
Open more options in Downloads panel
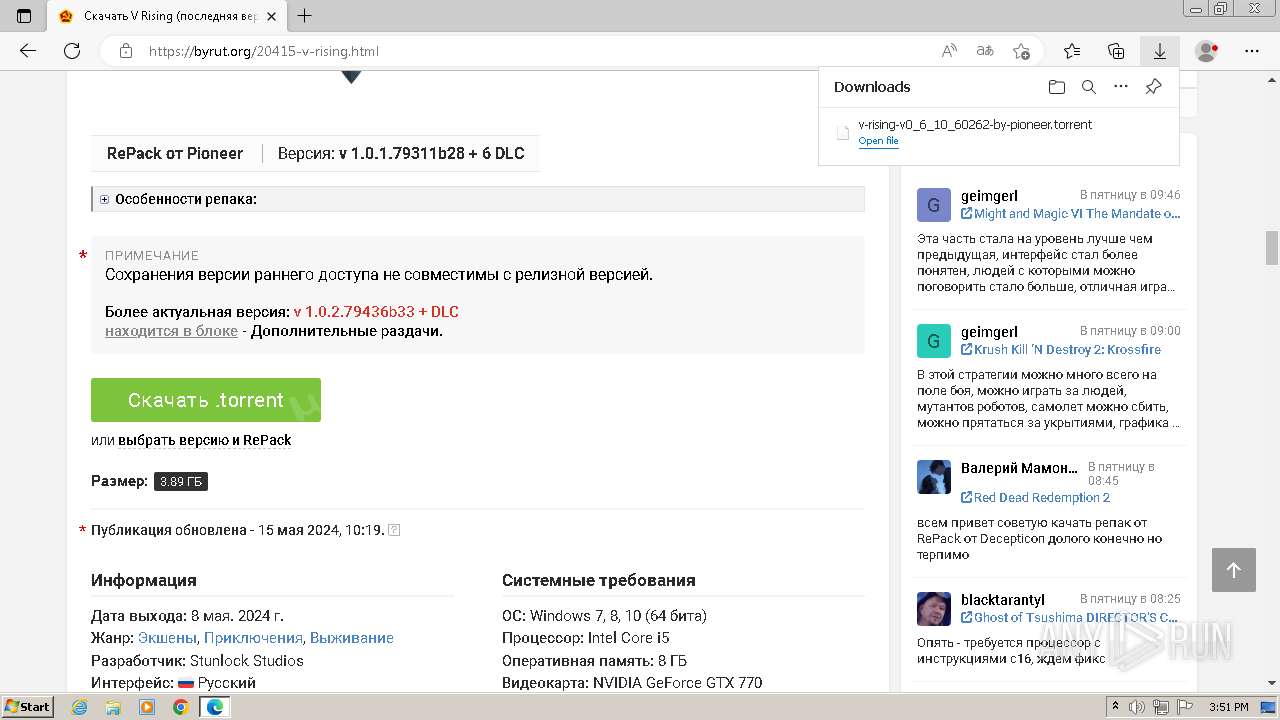click(x=1121, y=87)
